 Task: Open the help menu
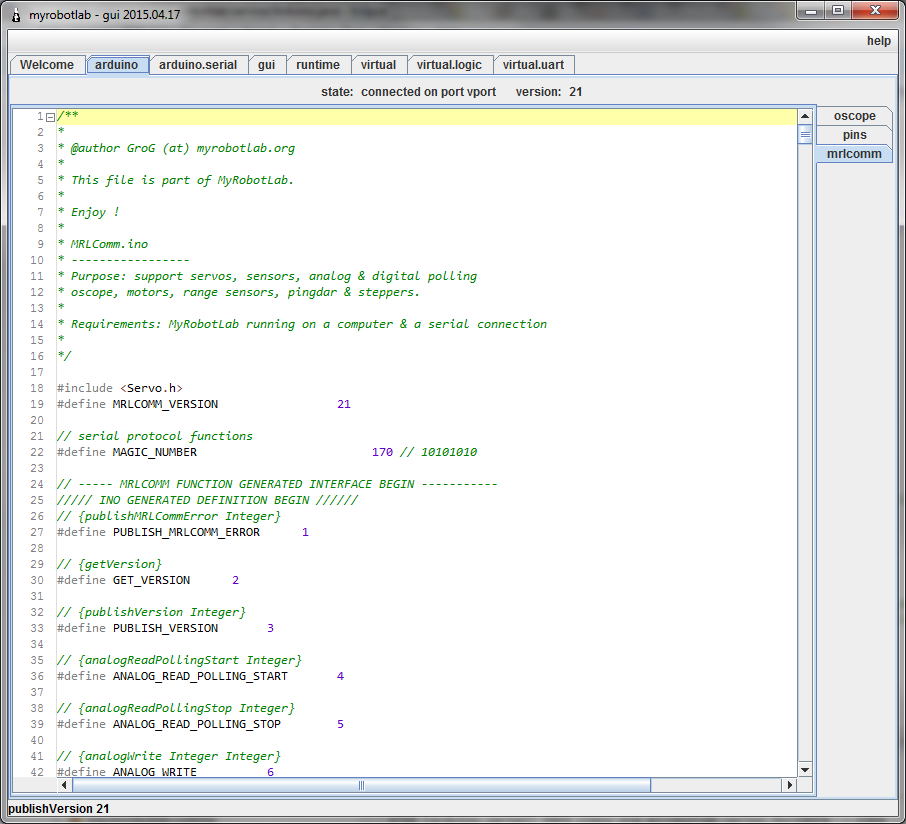[878, 40]
